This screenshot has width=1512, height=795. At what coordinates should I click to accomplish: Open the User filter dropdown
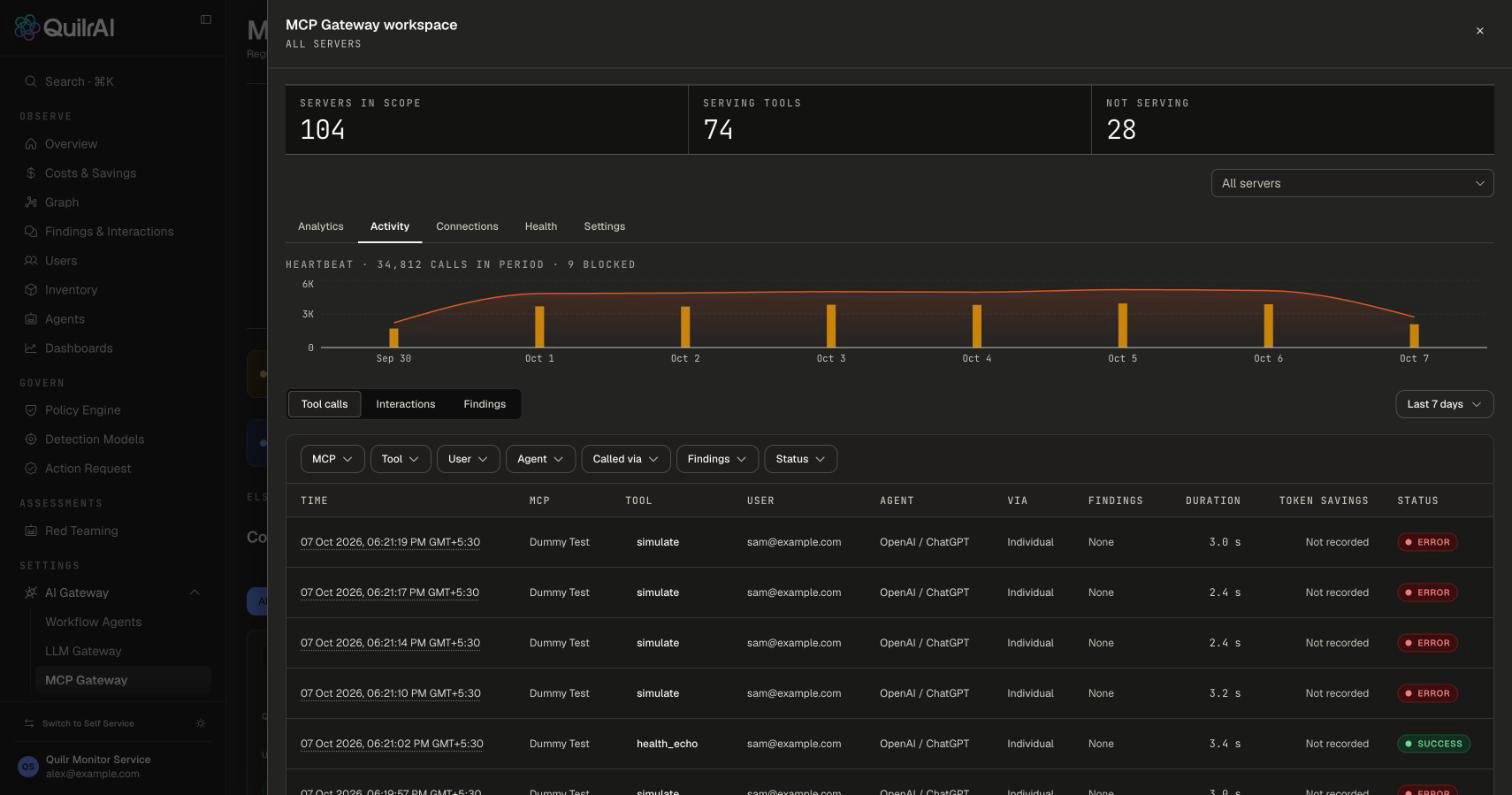[468, 459]
